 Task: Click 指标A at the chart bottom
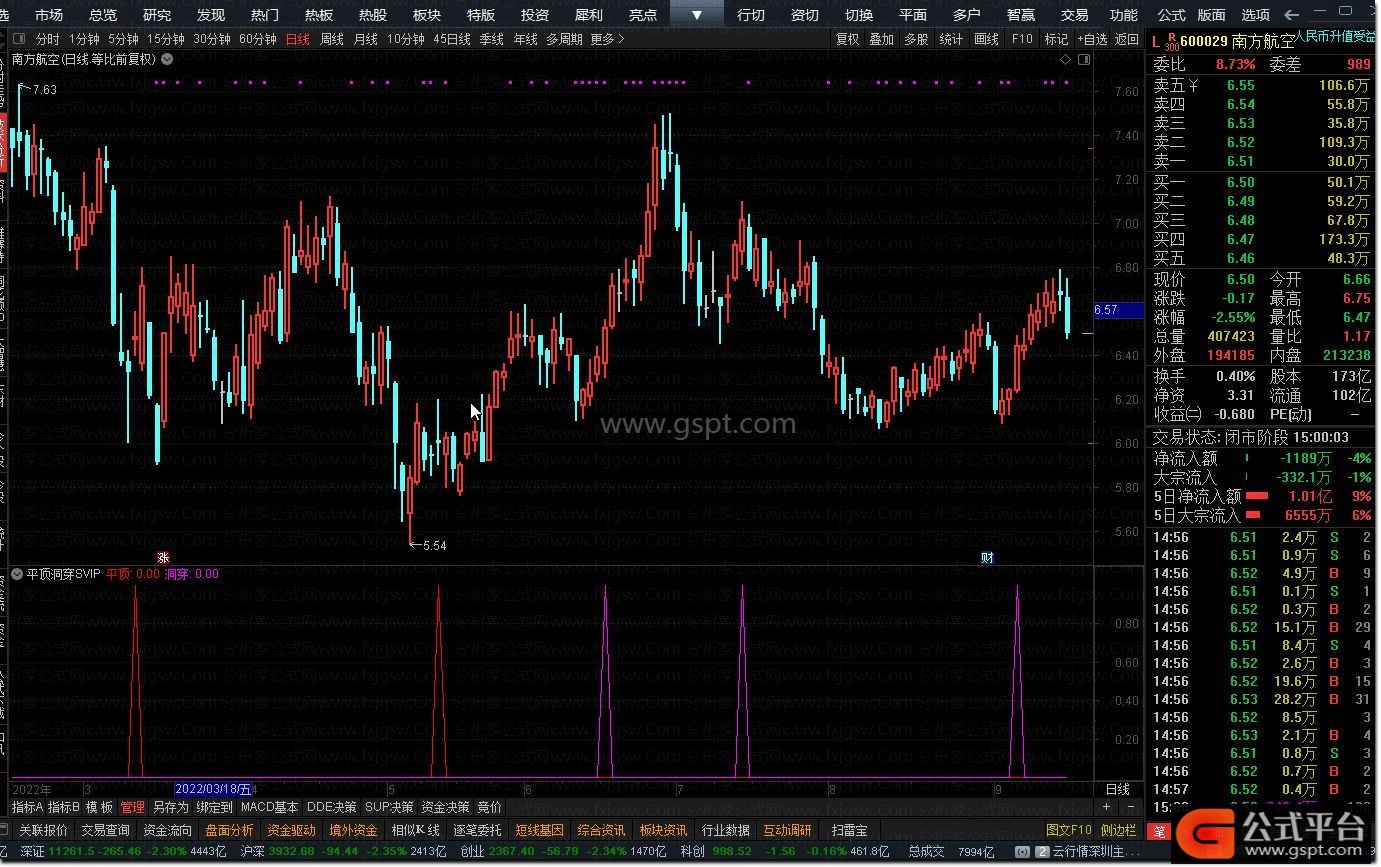coord(27,807)
